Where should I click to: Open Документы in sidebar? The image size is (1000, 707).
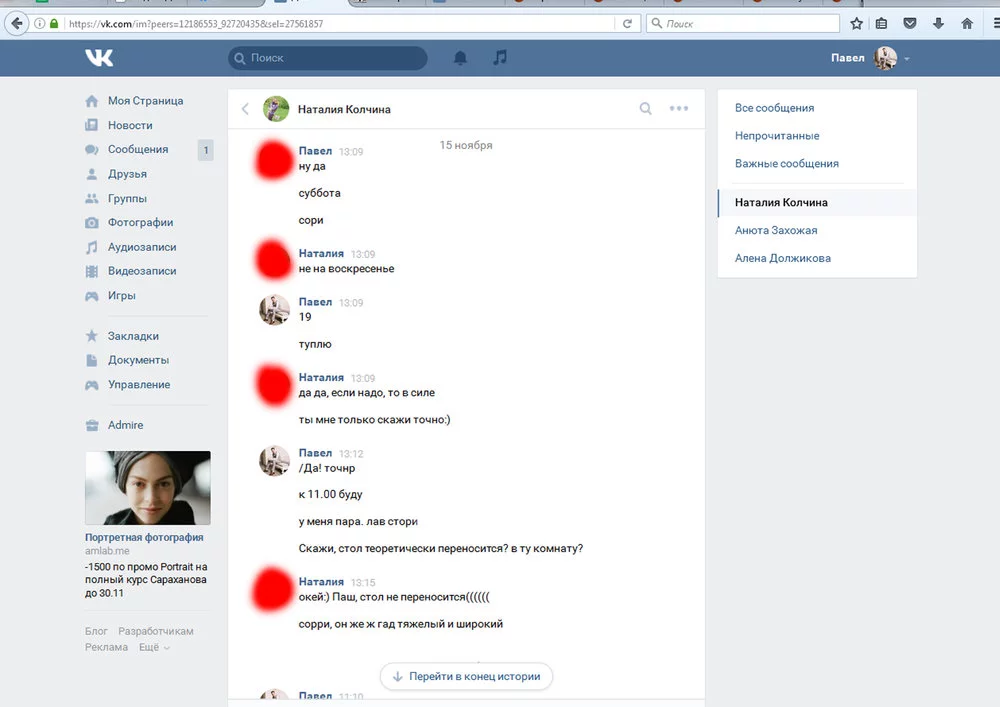pyautogui.click(x=138, y=360)
